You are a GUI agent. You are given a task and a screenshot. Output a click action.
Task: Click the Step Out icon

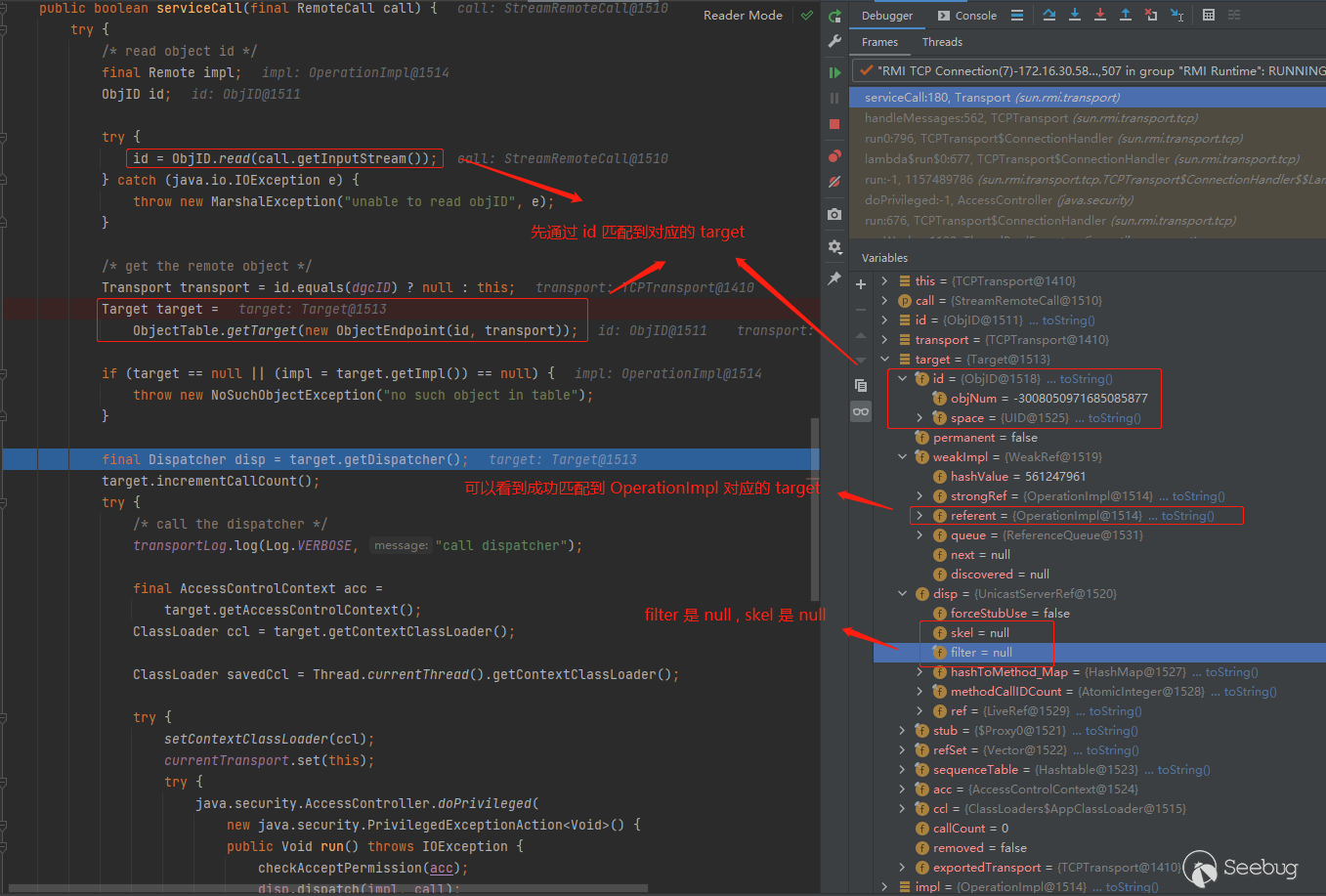[x=1126, y=15]
